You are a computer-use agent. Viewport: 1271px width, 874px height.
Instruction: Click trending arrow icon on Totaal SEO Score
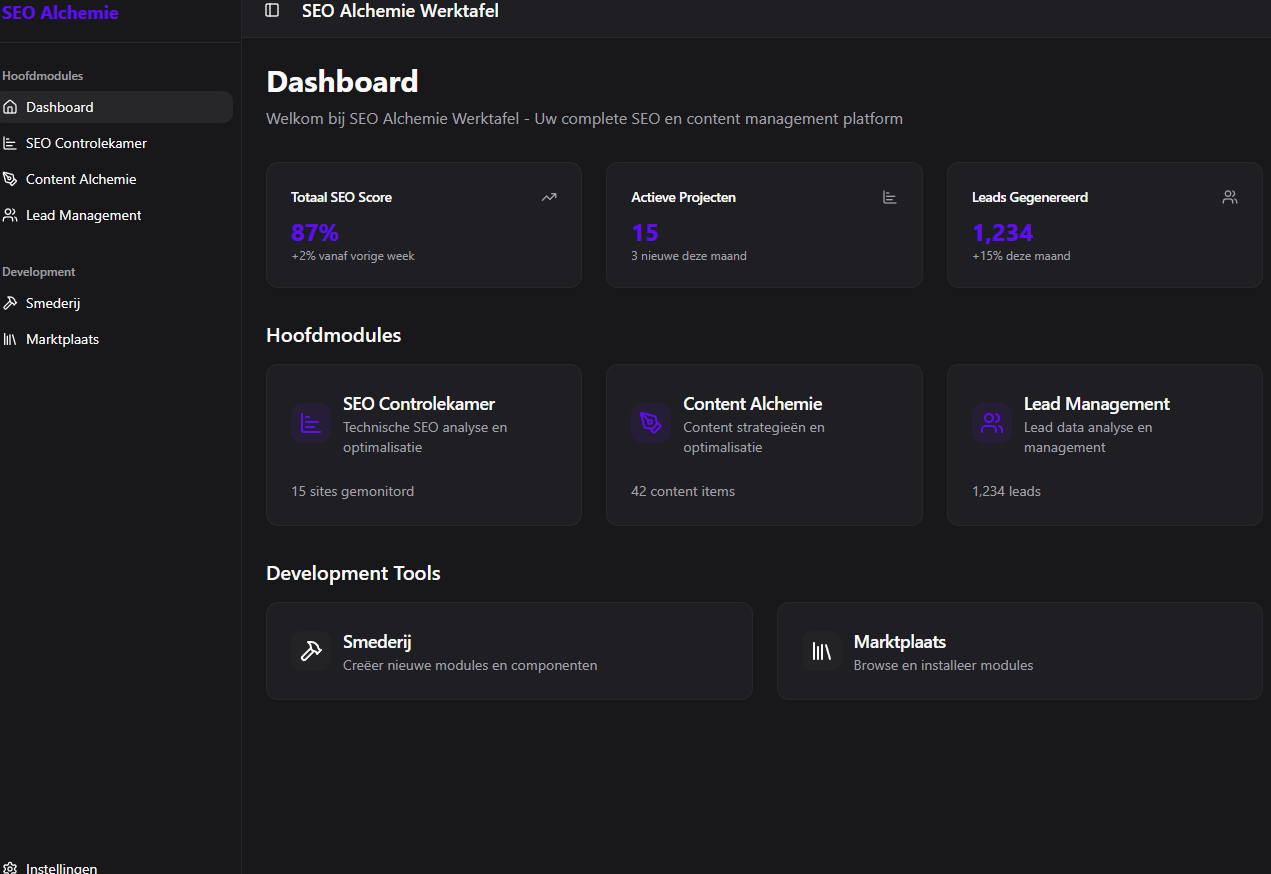click(x=549, y=197)
